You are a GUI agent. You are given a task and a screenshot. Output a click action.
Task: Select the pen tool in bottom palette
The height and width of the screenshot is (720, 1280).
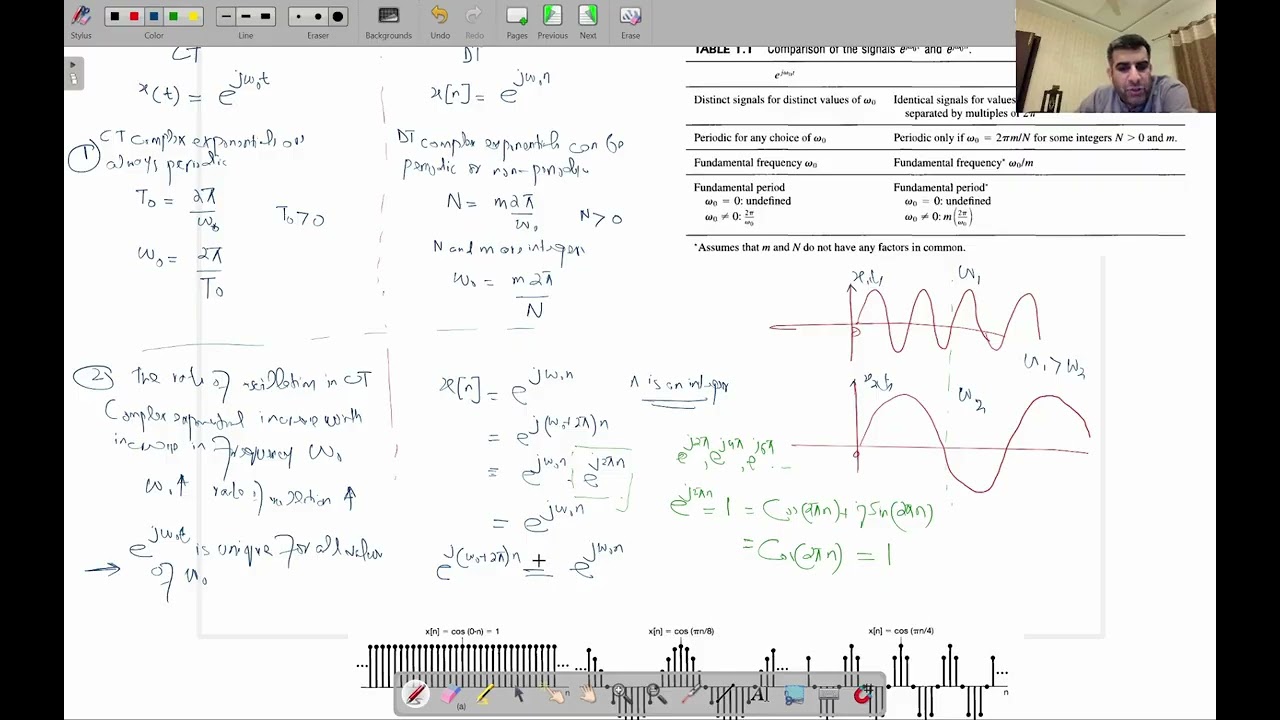click(415, 694)
